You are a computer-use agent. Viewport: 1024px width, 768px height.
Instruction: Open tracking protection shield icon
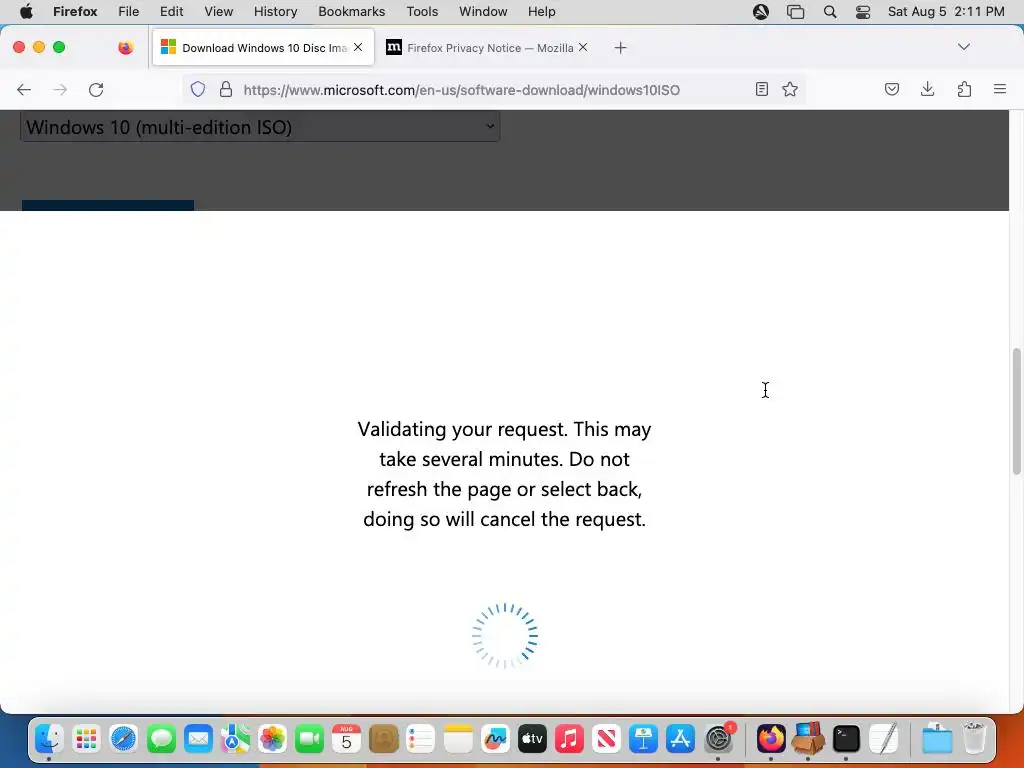click(x=198, y=89)
